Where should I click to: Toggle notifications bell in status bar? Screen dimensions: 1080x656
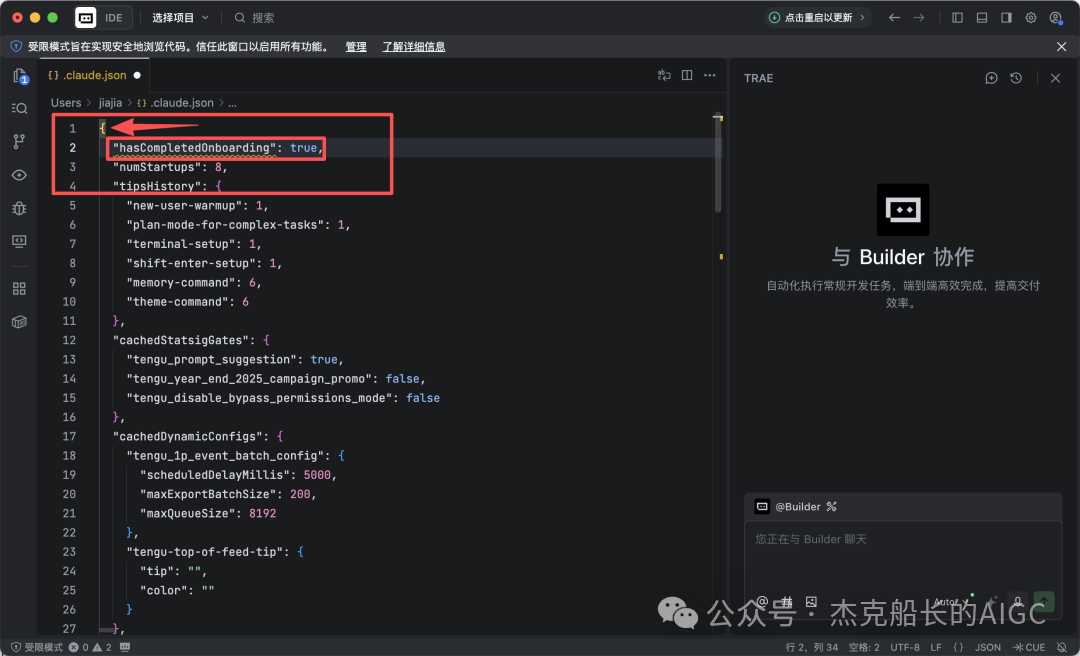coord(1062,647)
